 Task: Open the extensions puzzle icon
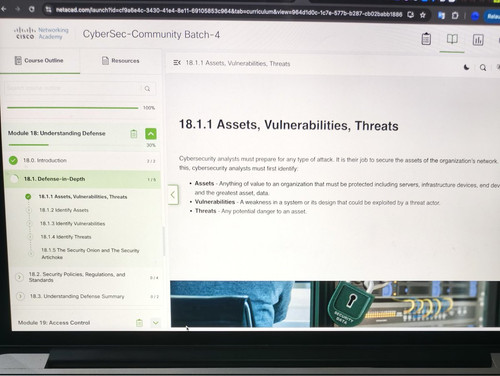[455, 15]
